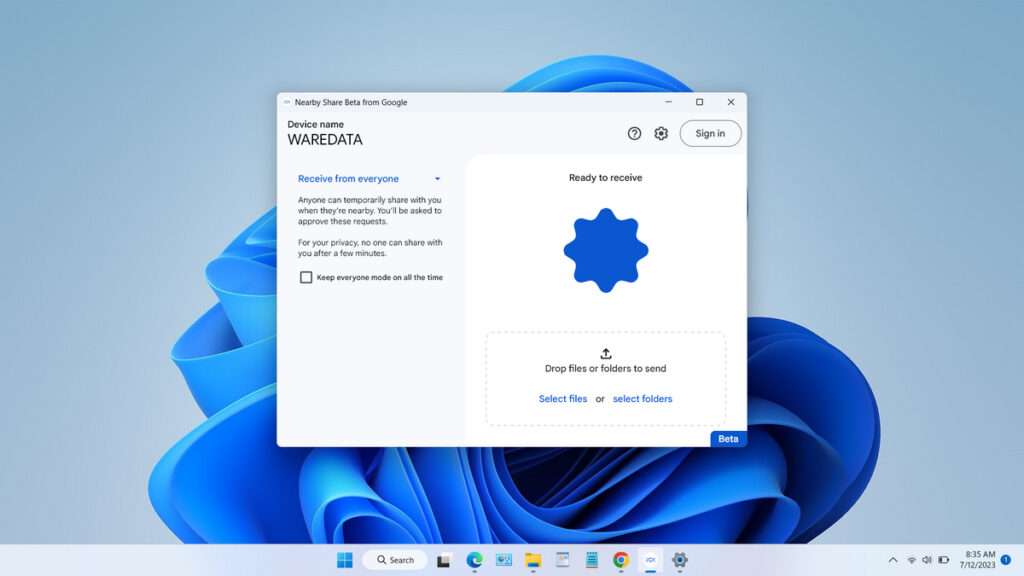
Task: Launch Microsoft Edge from taskbar
Action: [474, 560]
